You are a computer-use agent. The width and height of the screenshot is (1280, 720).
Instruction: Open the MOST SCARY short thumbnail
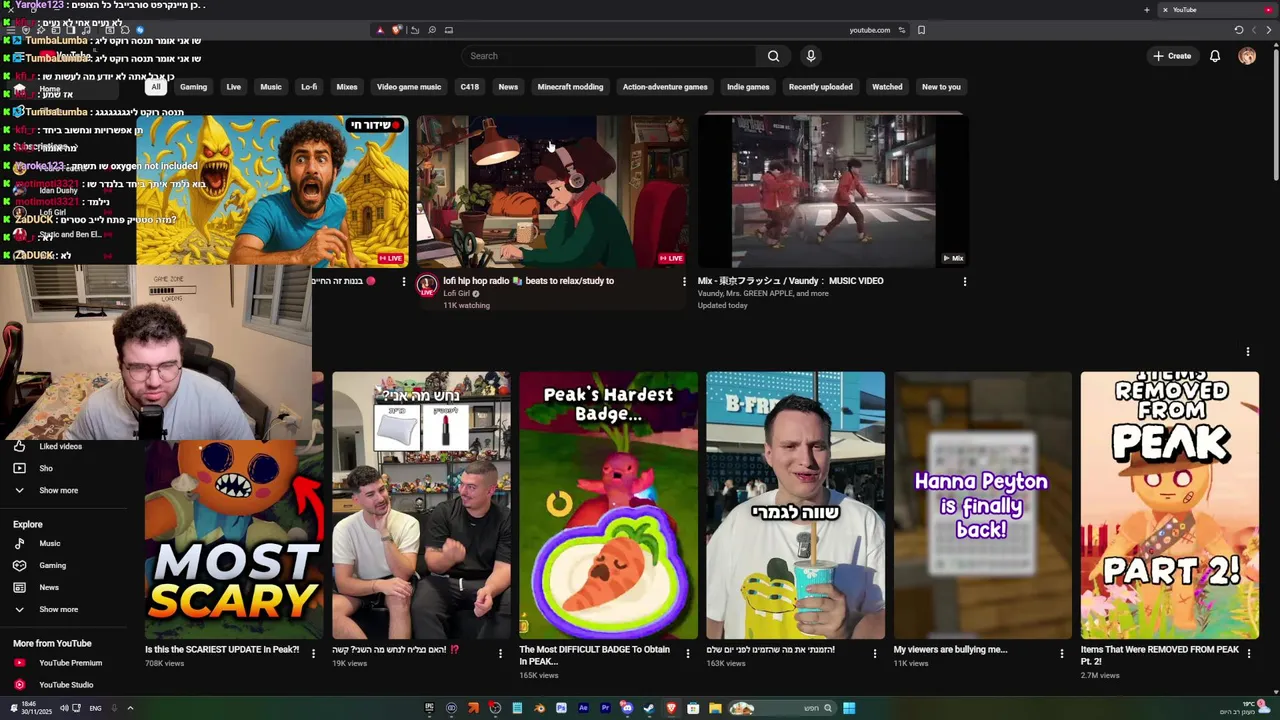point(234,538)
